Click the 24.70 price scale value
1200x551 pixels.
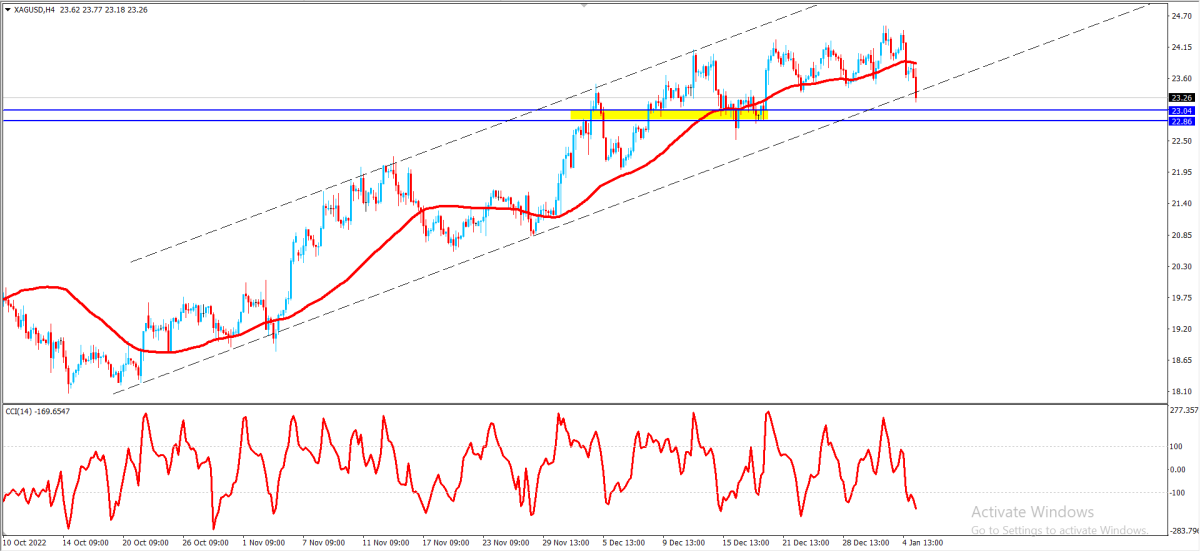coord(1182,16)
